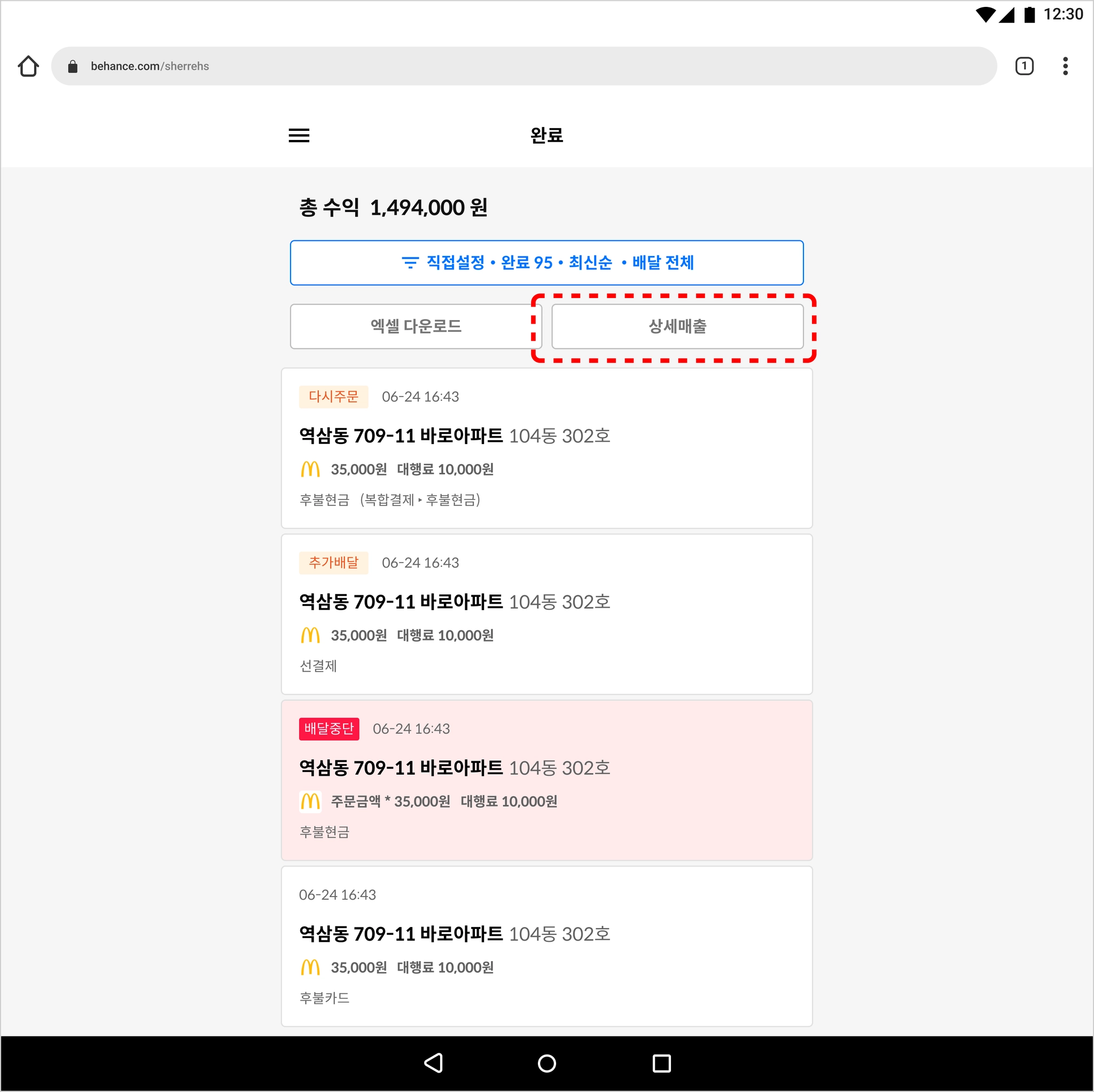Click the padlock icon in address bar
The height and width of the screenshot is (1092, 1094).
coord(73,67)
